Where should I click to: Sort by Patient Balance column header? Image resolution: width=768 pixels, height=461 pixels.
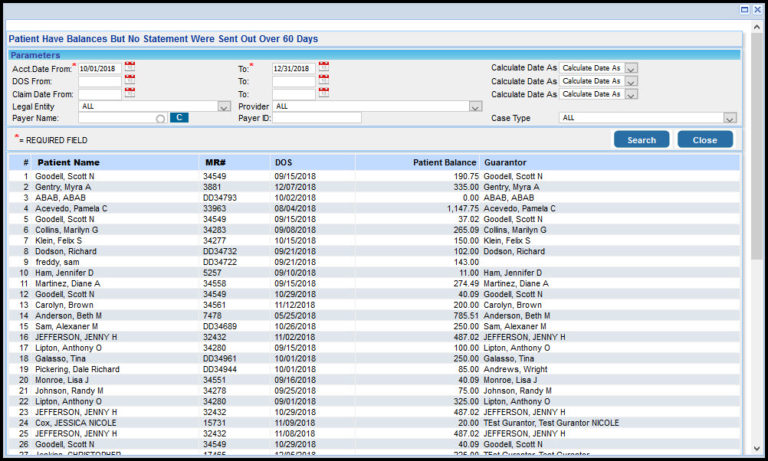click(x=443, y=162)
